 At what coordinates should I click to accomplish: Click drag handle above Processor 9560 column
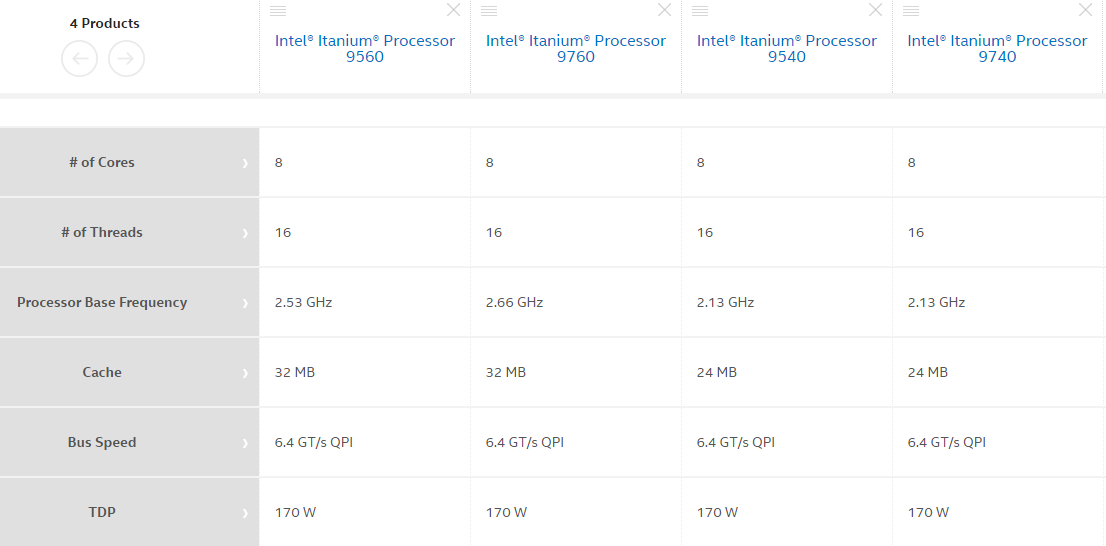(x=278, y=10)
